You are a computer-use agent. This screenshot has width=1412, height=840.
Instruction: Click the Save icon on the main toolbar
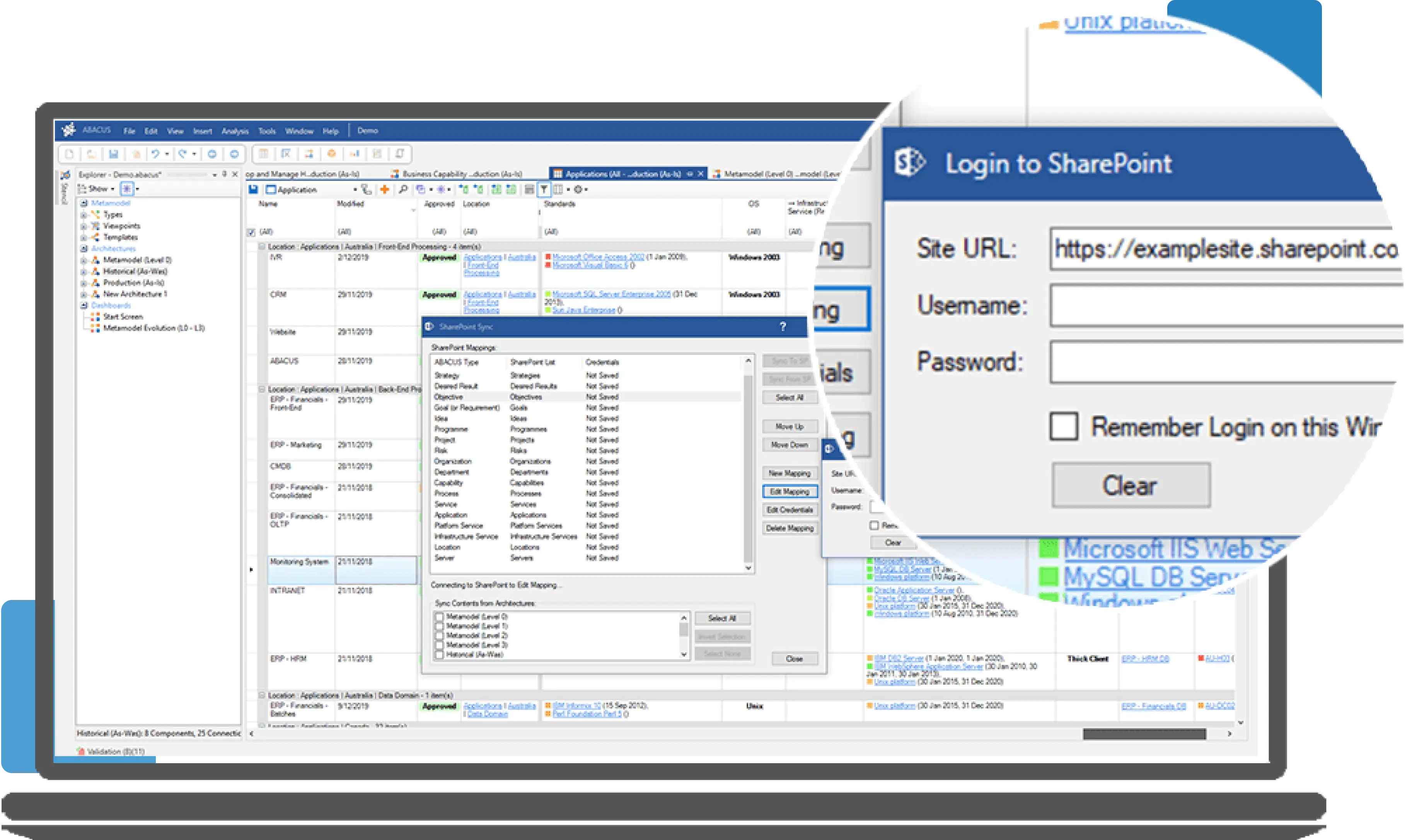tap(114, 153)
